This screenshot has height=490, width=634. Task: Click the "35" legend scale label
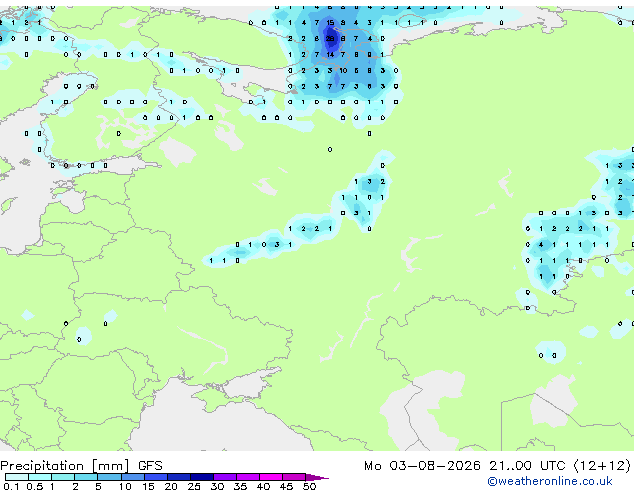coord(240,486)
